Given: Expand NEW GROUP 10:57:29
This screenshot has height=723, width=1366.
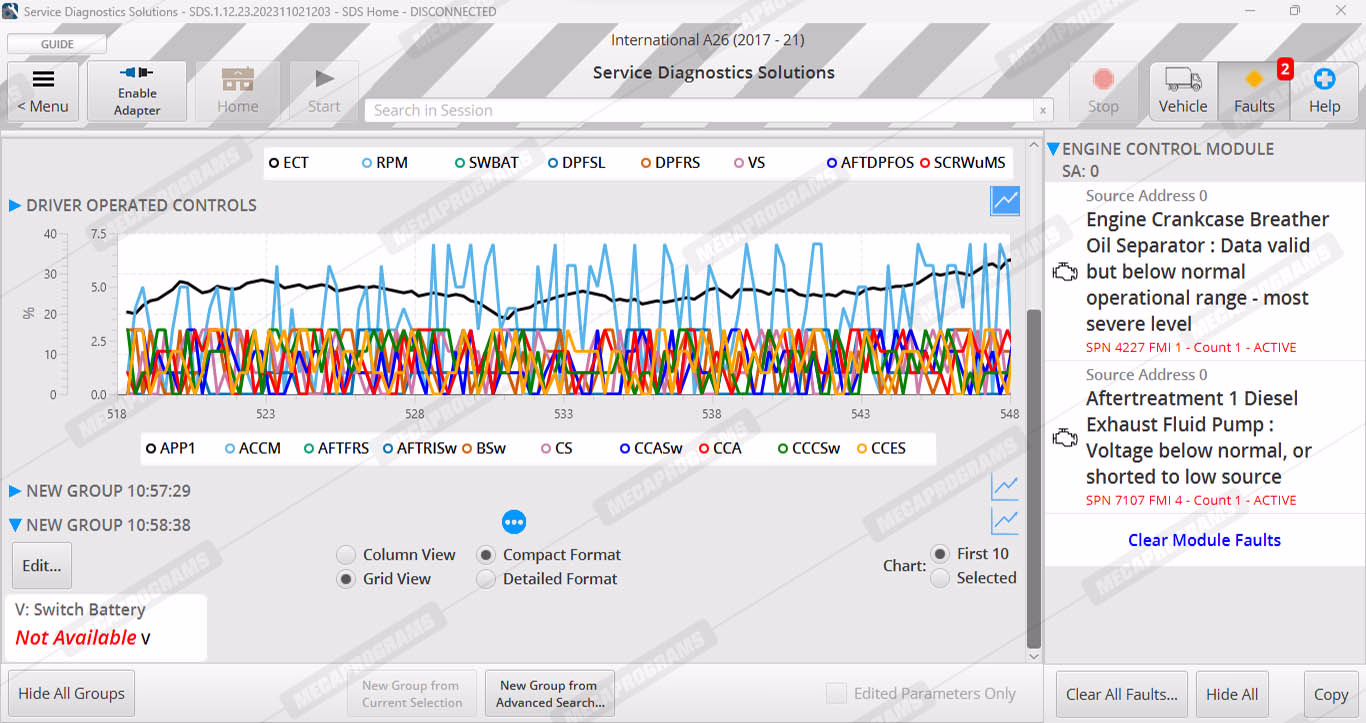Looking at the screenshot, I should tap(15, 491).
